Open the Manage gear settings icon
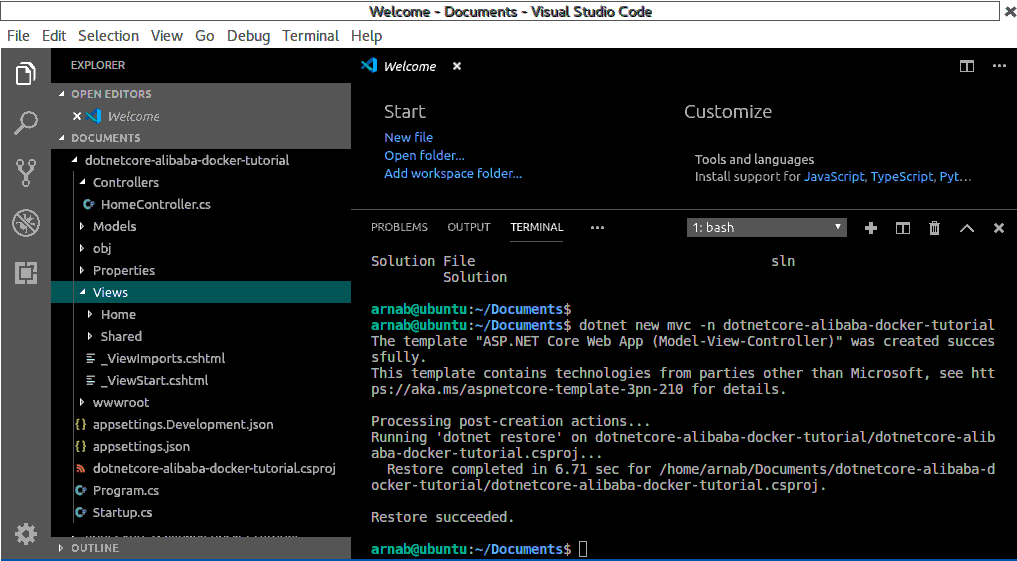 [x=26, y=534]
